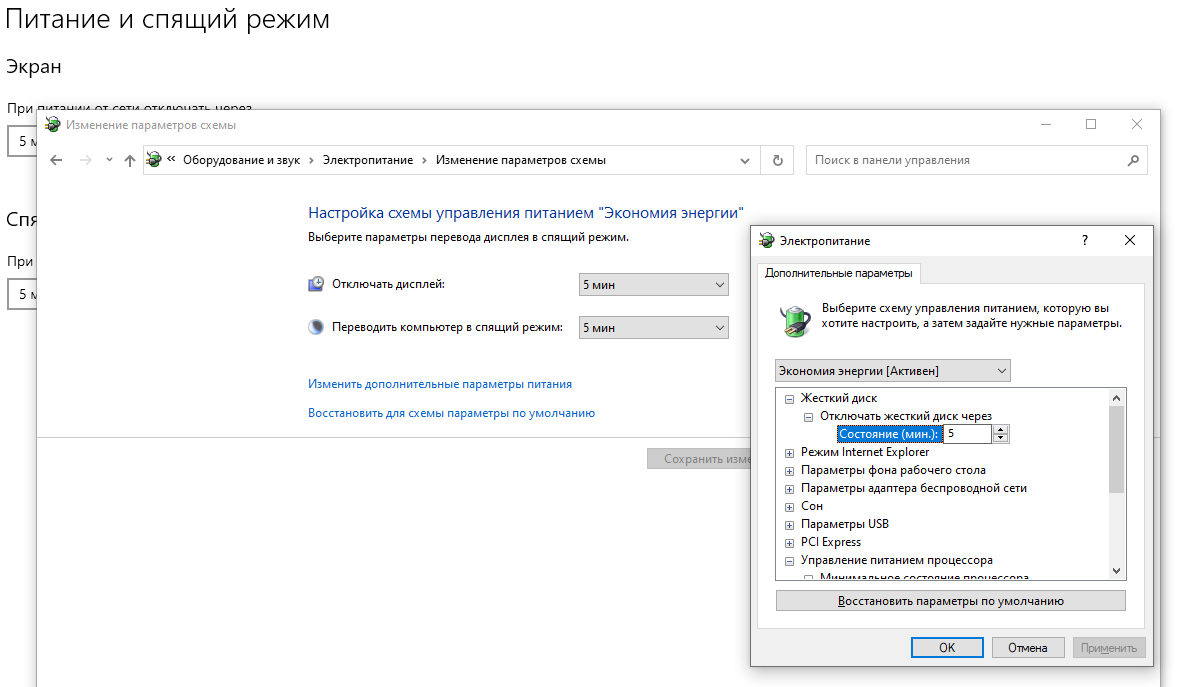Viewport: 1179px width, 687px height.
Task: Click OK in Электропитание dialog
Action: (947, 648)
